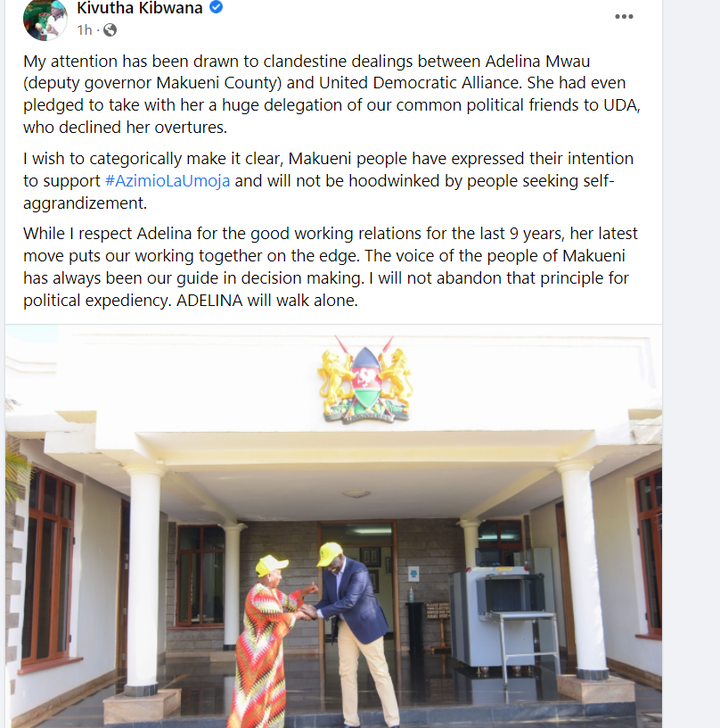Open the attached post photo
The width and height of the screenshot is (720, 728).
pyautogui.click(x=333, y=526)
